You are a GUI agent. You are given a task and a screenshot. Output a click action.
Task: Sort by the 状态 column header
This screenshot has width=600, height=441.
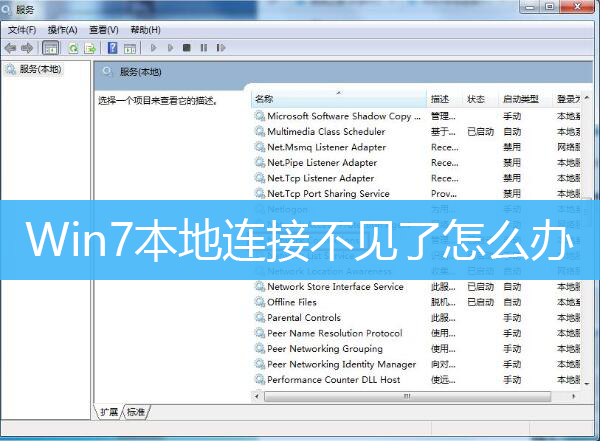tap(477, 99)
